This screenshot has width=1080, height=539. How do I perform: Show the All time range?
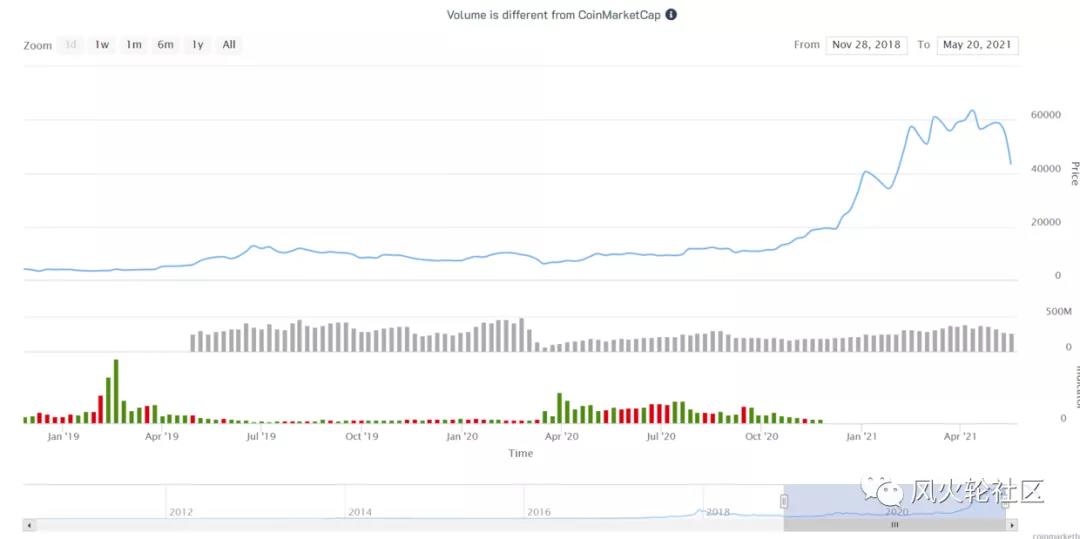coord(229,45)
